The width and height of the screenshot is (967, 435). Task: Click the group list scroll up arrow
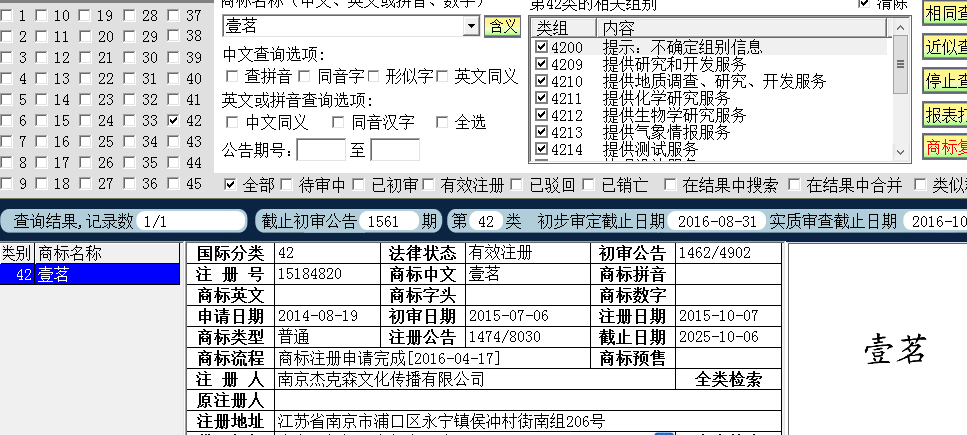tap(900, 27)
